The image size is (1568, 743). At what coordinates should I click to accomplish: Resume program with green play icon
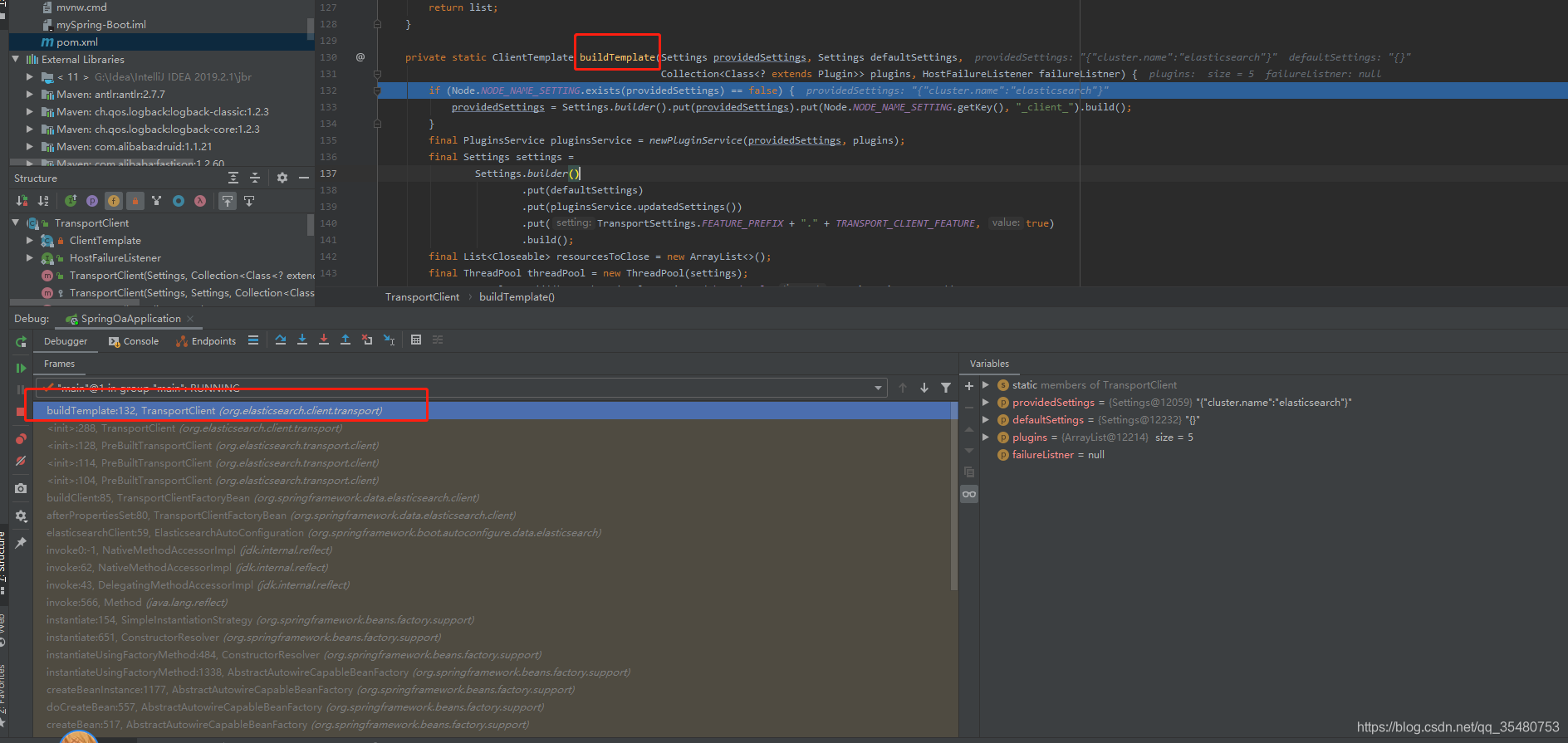[21, 368]
